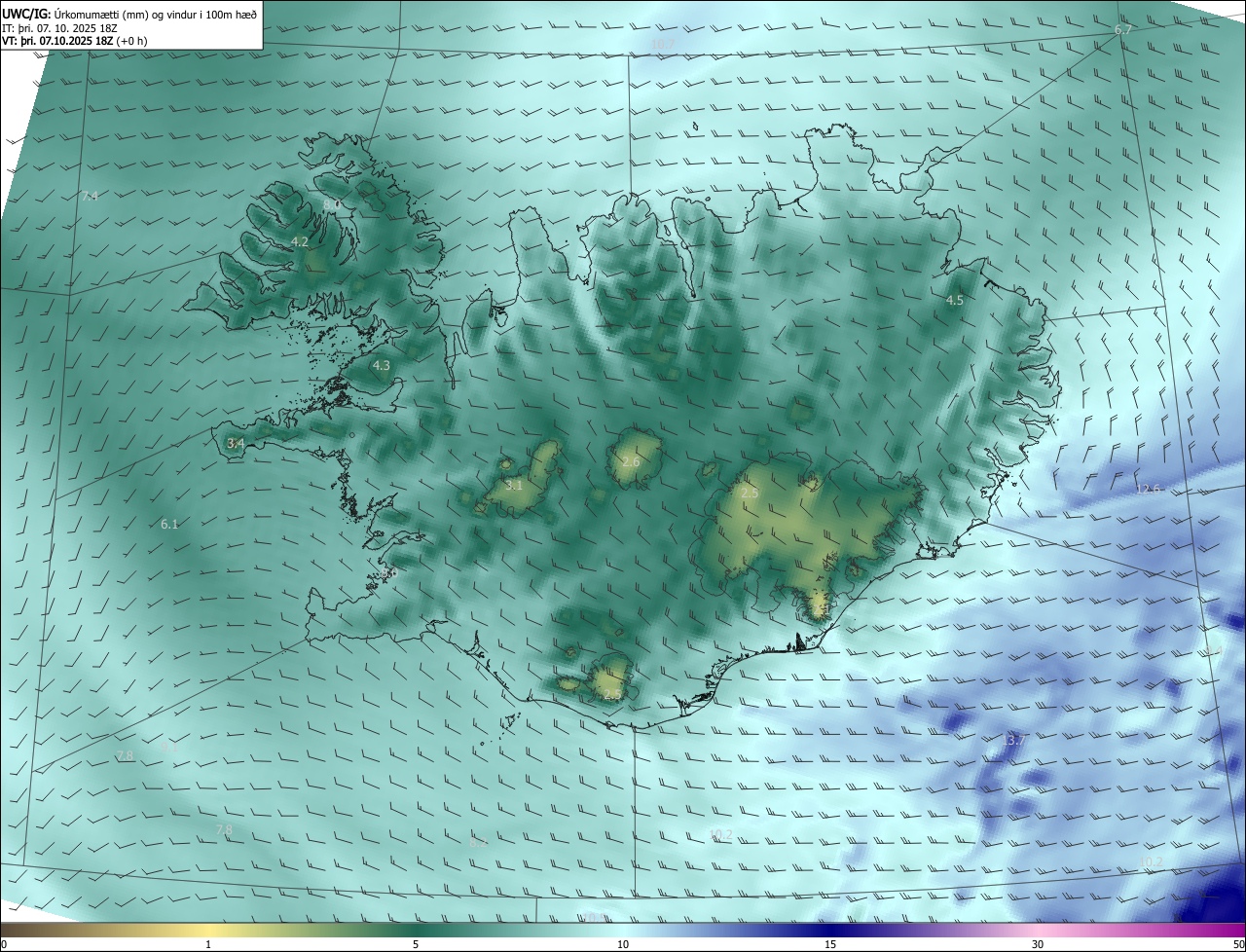
Task: Click the 7.4 value label on the map
Action: click(x=90, y=197)
